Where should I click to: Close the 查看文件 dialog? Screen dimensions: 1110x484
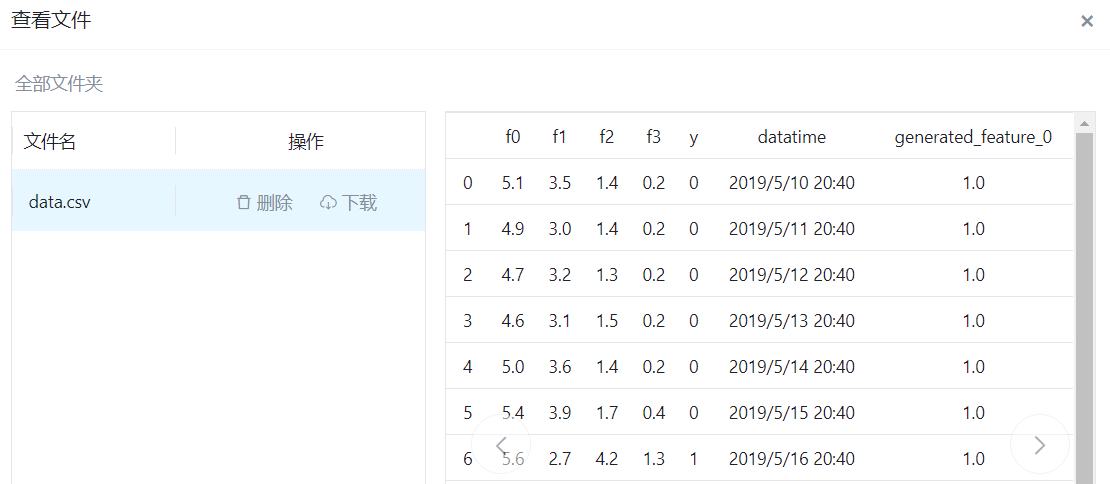click(1087, 21)
